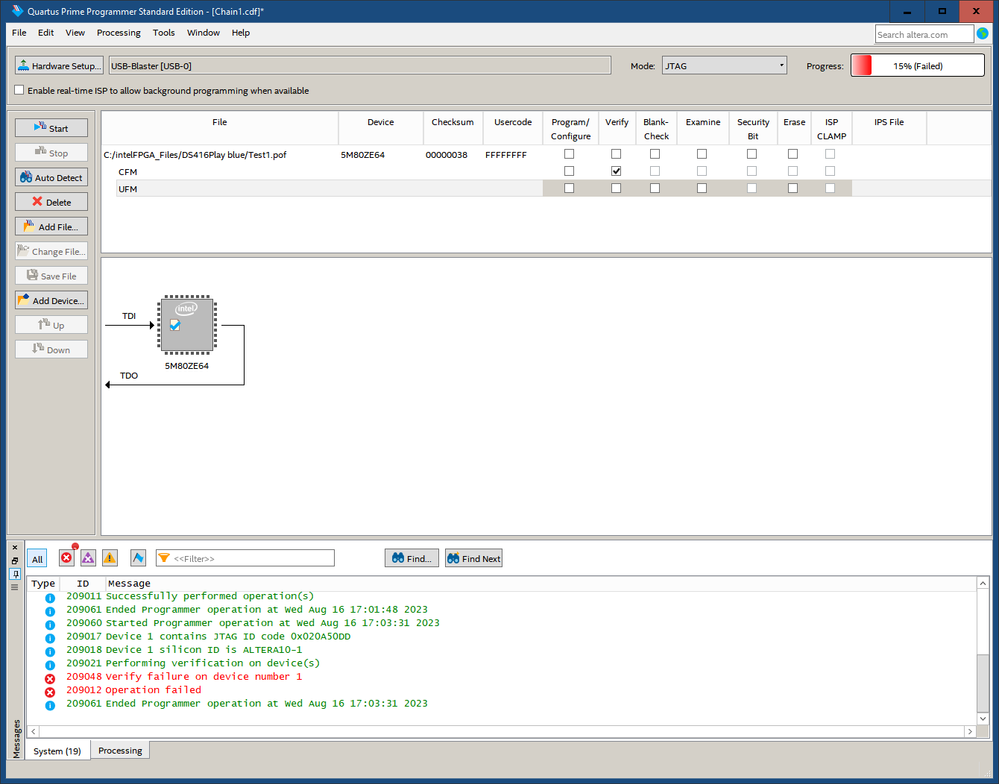Check Security Bit for Test1.pof row

coord(752,154)
